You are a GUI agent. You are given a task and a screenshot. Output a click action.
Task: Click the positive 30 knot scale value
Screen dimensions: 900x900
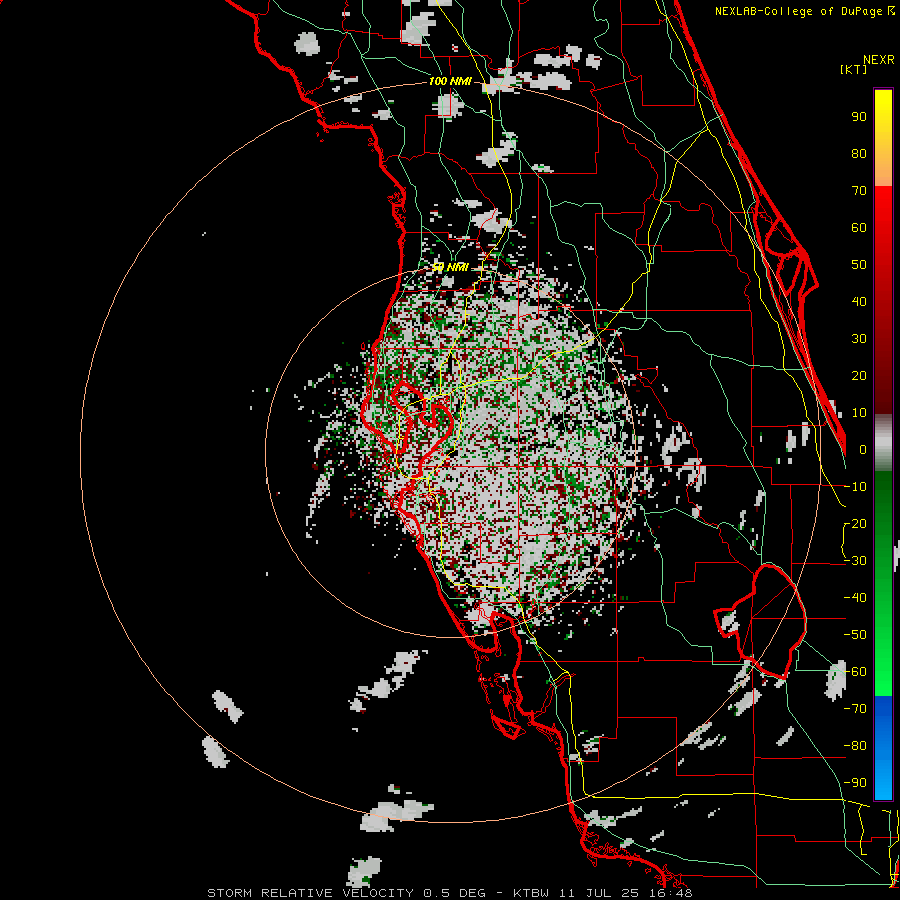point(859,339)
